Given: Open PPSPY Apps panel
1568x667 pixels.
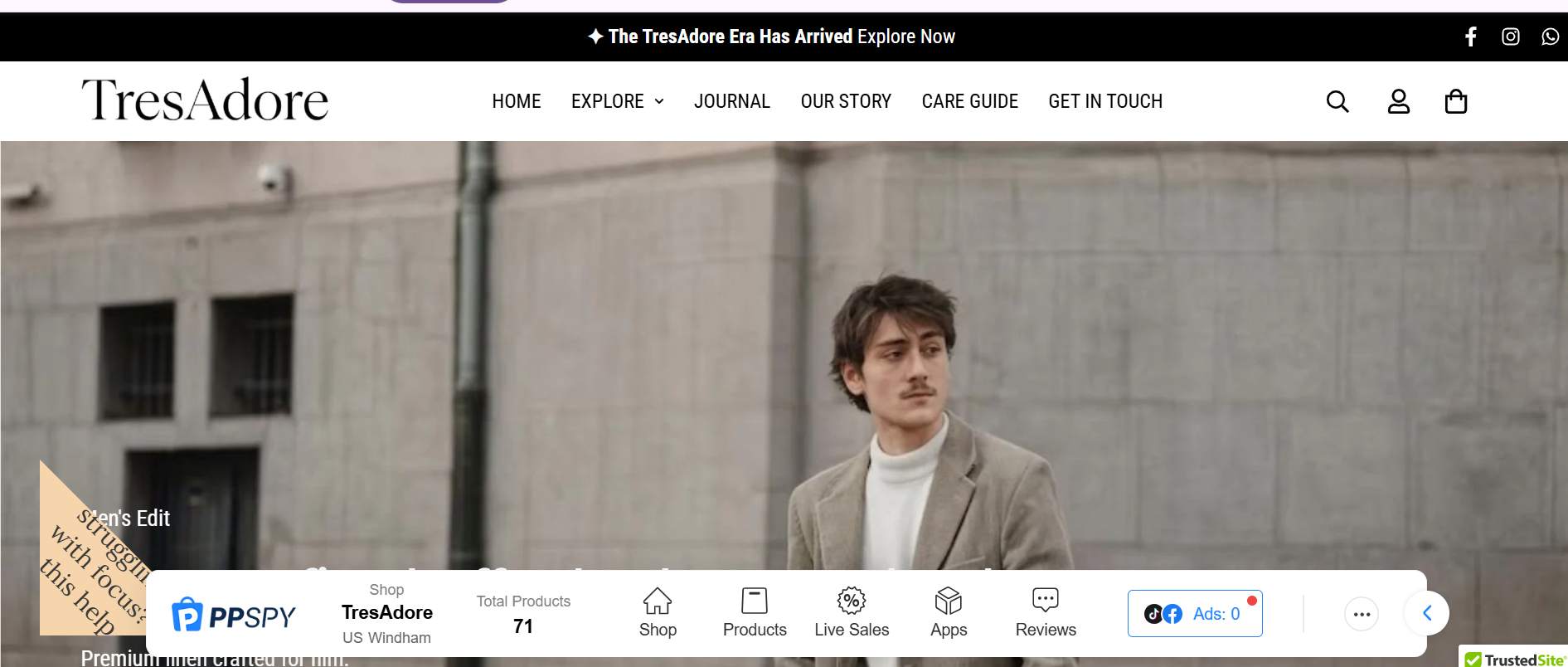Looking at the screenshot, I should click(948, 612).
